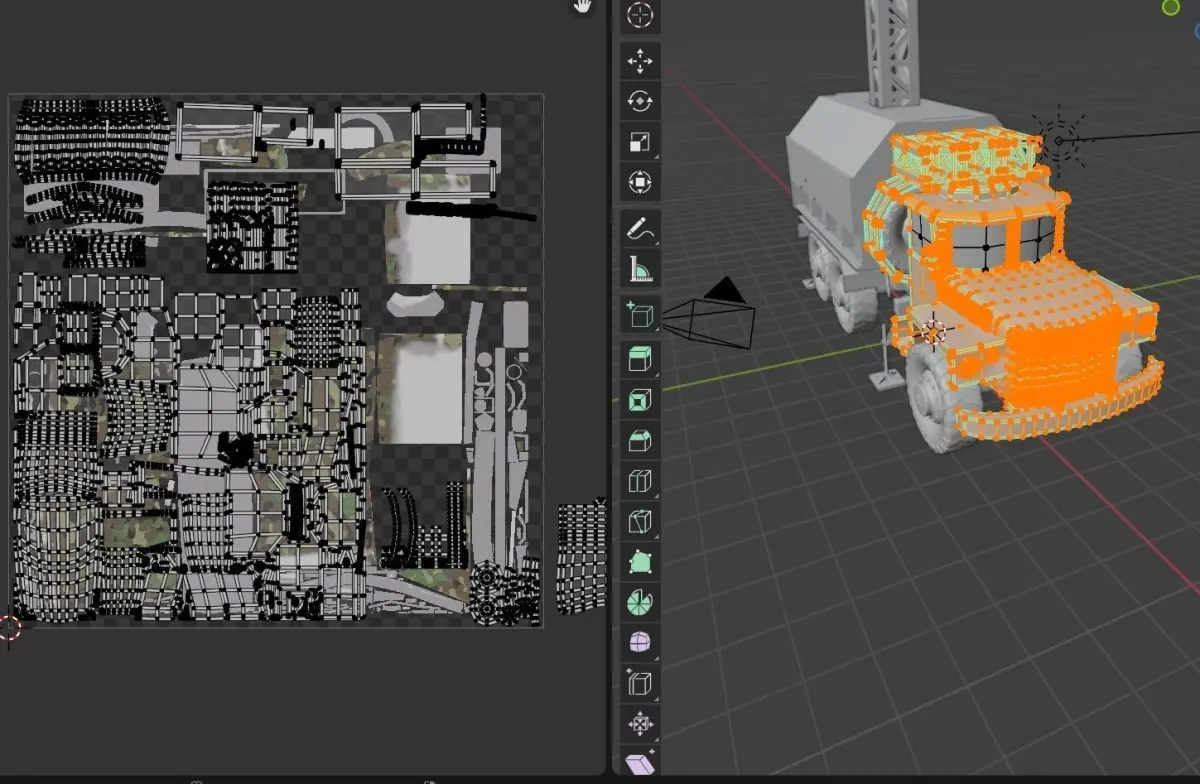Select the Rotate tool
Screen dimensions: 1200x784
pos(640,101)
